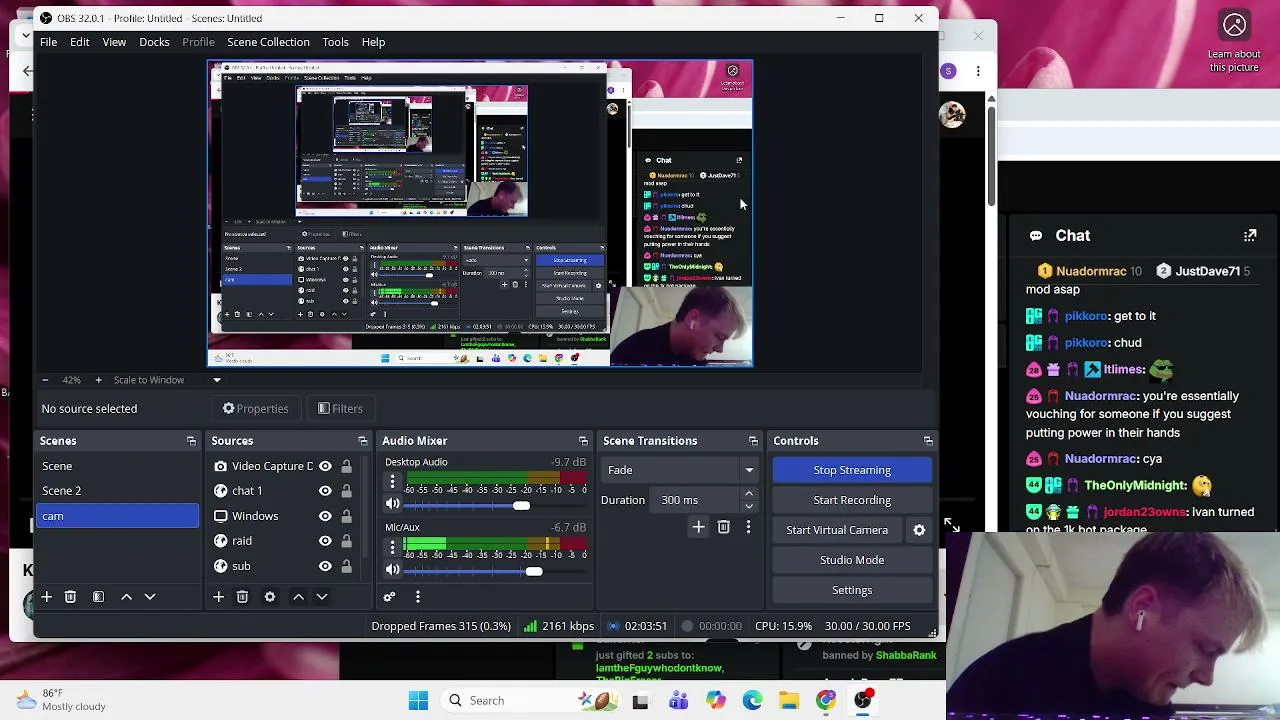Hide the chat 1 source

pyautogui.click(x=325, y=491)
